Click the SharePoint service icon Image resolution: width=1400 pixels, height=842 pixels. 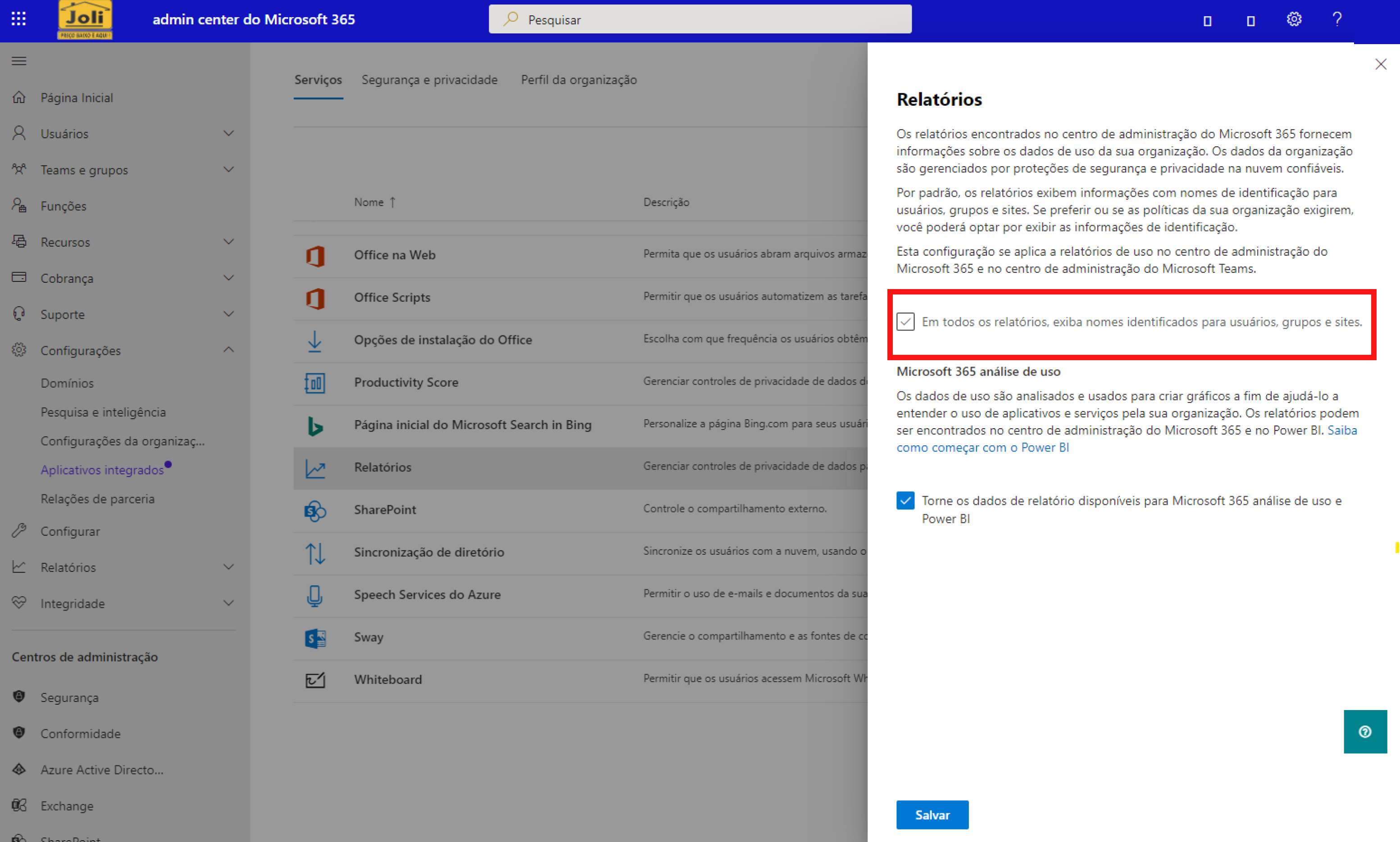click(x=315, y=510)
